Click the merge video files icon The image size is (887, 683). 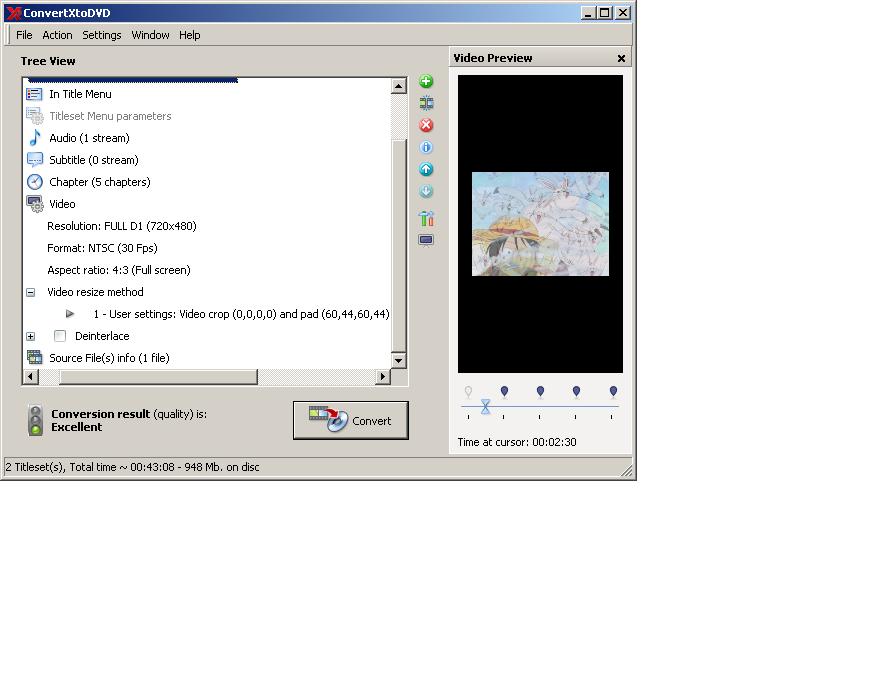[426, 103]
